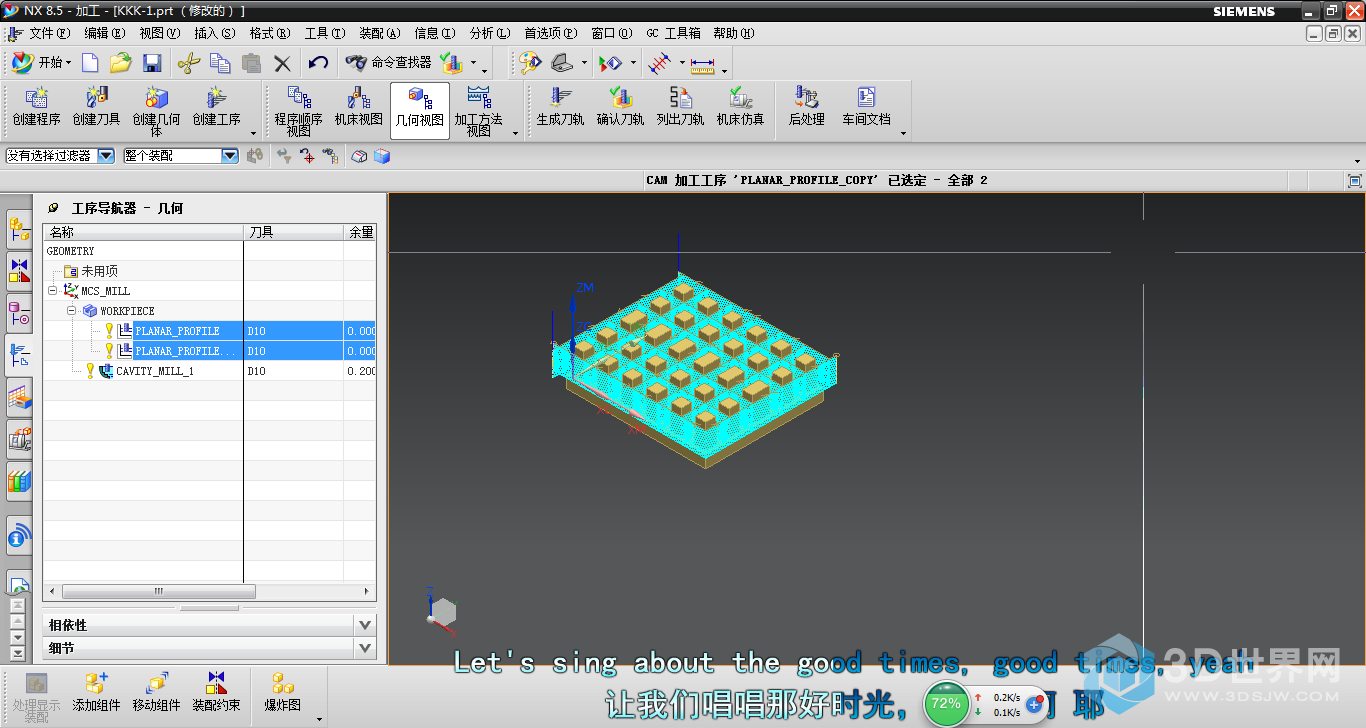Click Move Component (移动组件) button
Image resolution: width=1366 pixels, height=728 pixels.
click(156, 692)
